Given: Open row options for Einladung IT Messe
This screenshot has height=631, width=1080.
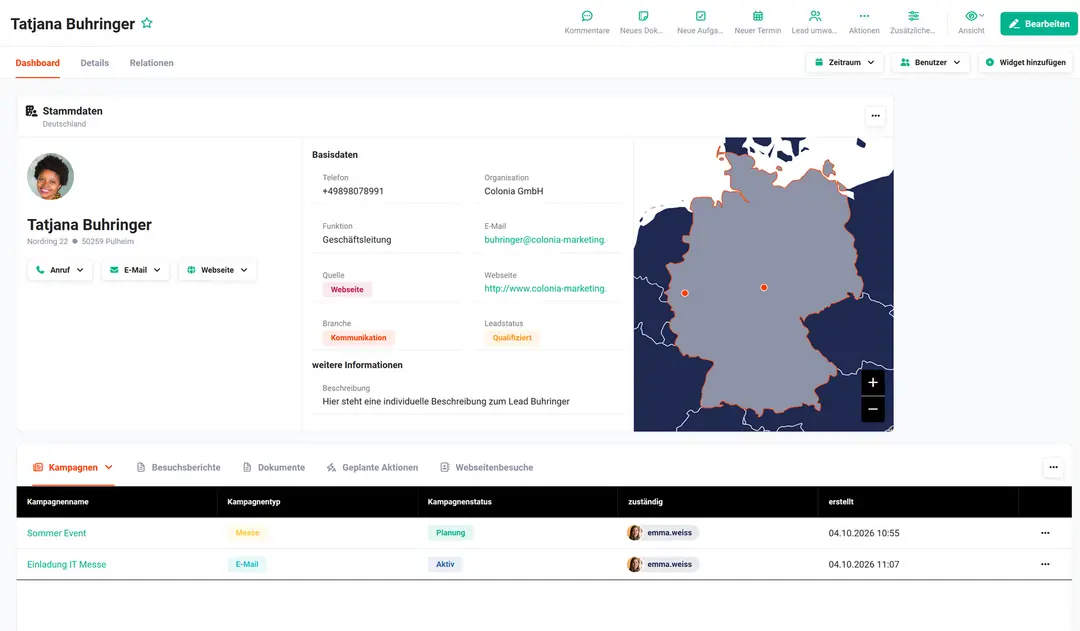Looking at the screenshot, I should [1045, 564].
